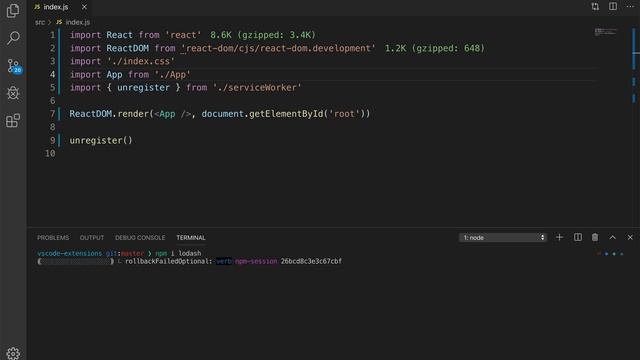Open the Explorer view in activity bar
640x360 pixels.
(x=13, y=11)
